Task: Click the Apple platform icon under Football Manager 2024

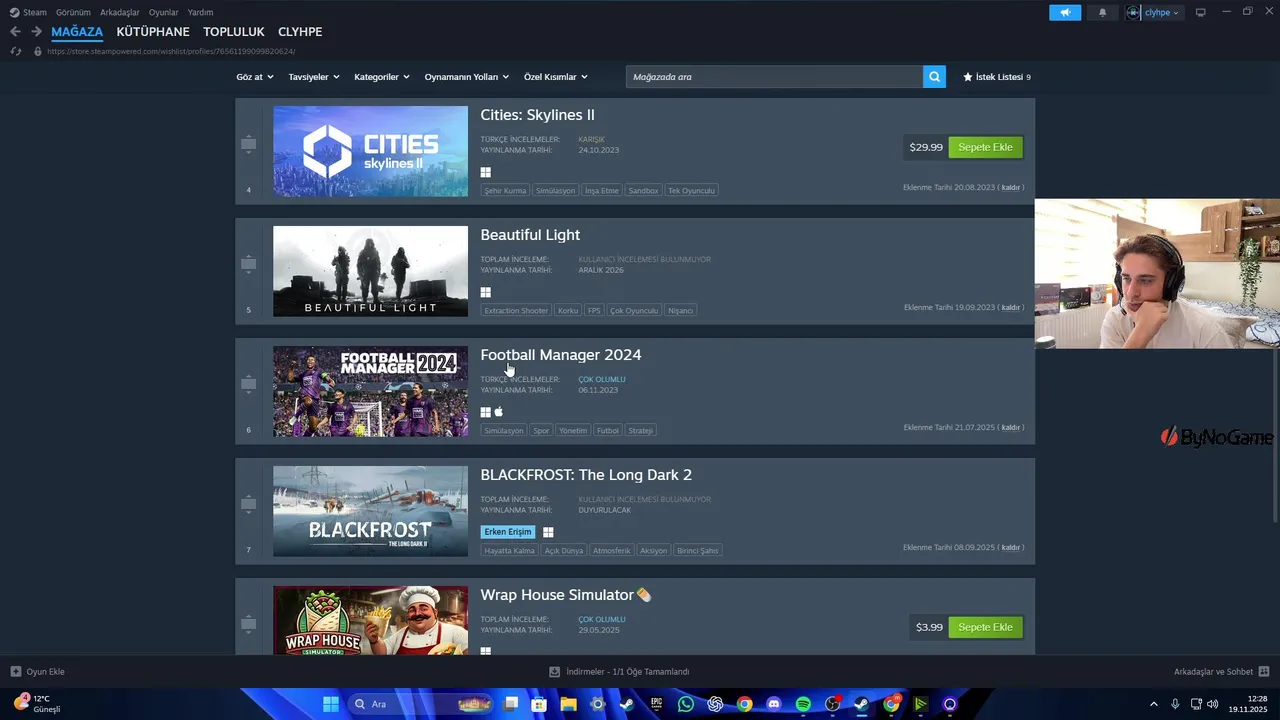Action: 499,412
